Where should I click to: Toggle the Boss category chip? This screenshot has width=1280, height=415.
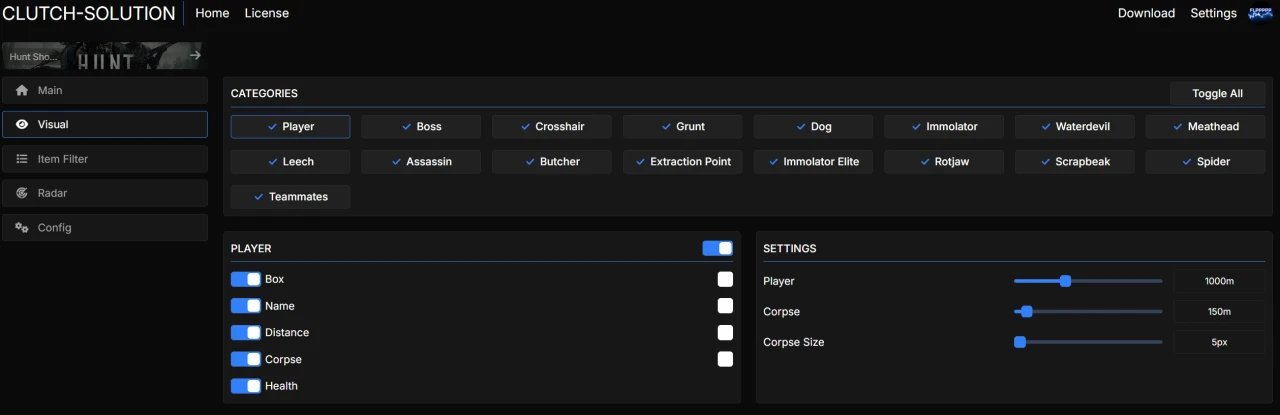[421, 126]
